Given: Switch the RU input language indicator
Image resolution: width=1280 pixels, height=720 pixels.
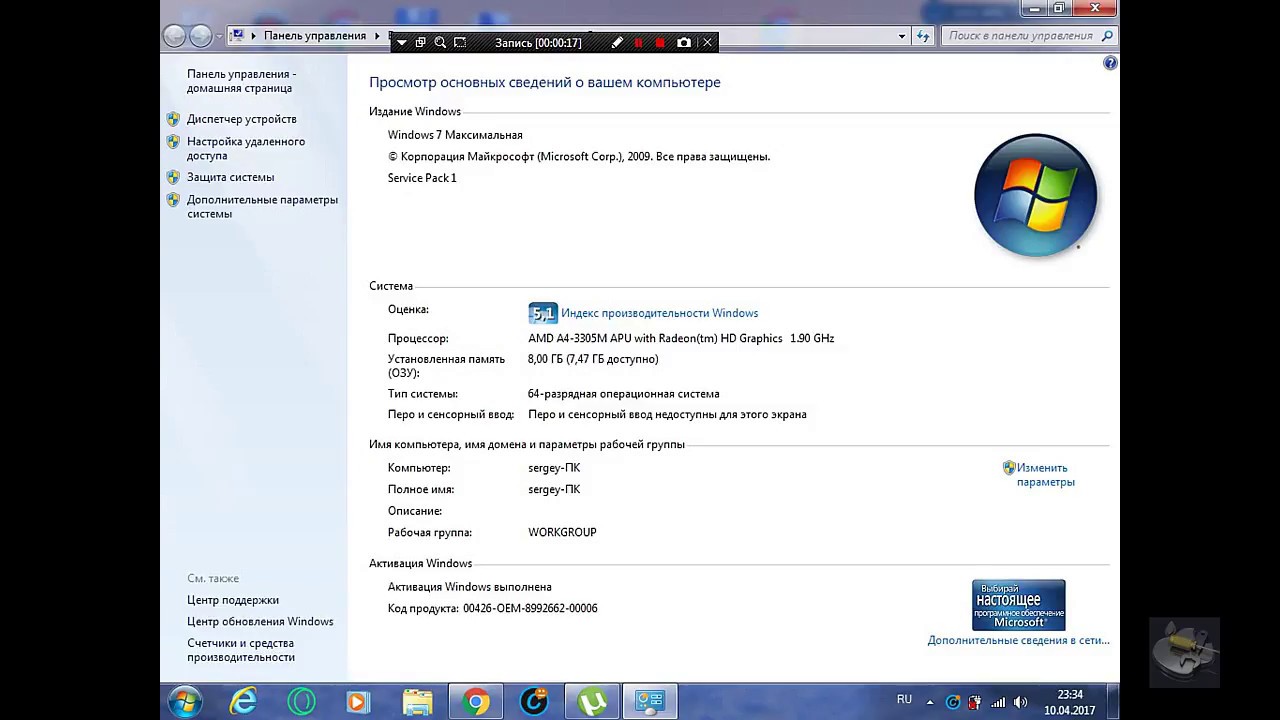Looking at the screenshot, I should click(904, 700).
